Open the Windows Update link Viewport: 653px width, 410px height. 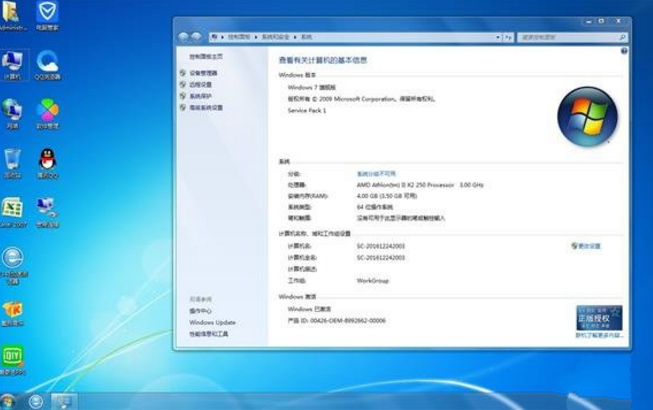pyautogui.click(x=212, y=323)
